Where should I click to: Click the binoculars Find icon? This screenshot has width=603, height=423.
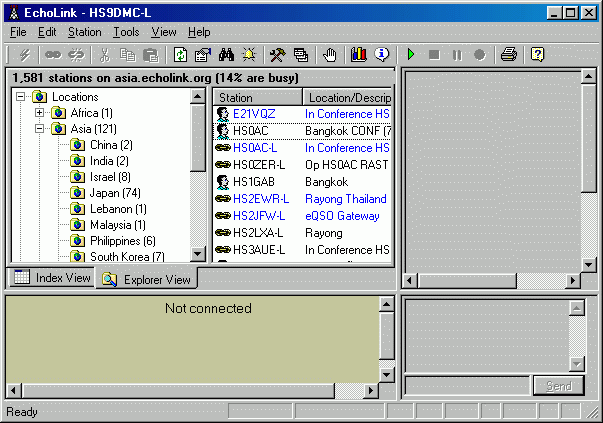pyautogui.click(x=226, y=55)
